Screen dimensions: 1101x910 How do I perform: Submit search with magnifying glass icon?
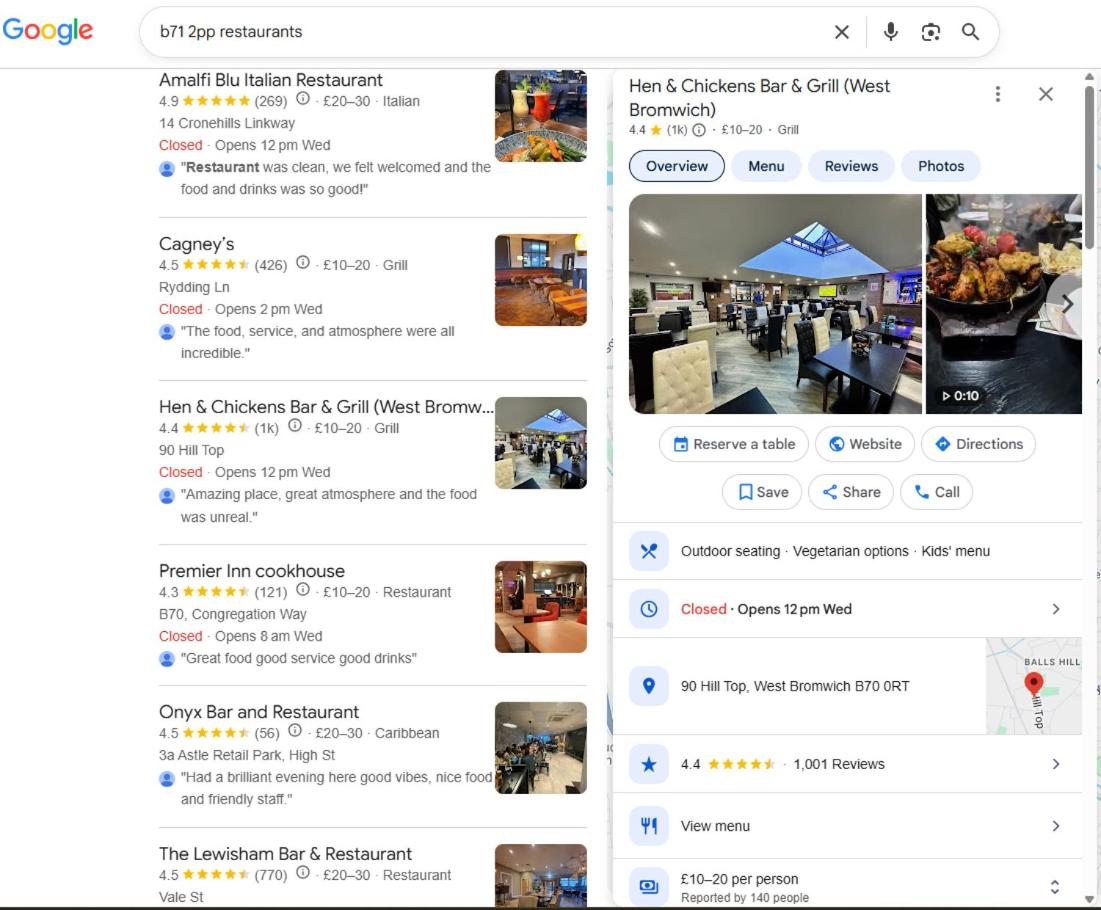[x=970, y=32]
